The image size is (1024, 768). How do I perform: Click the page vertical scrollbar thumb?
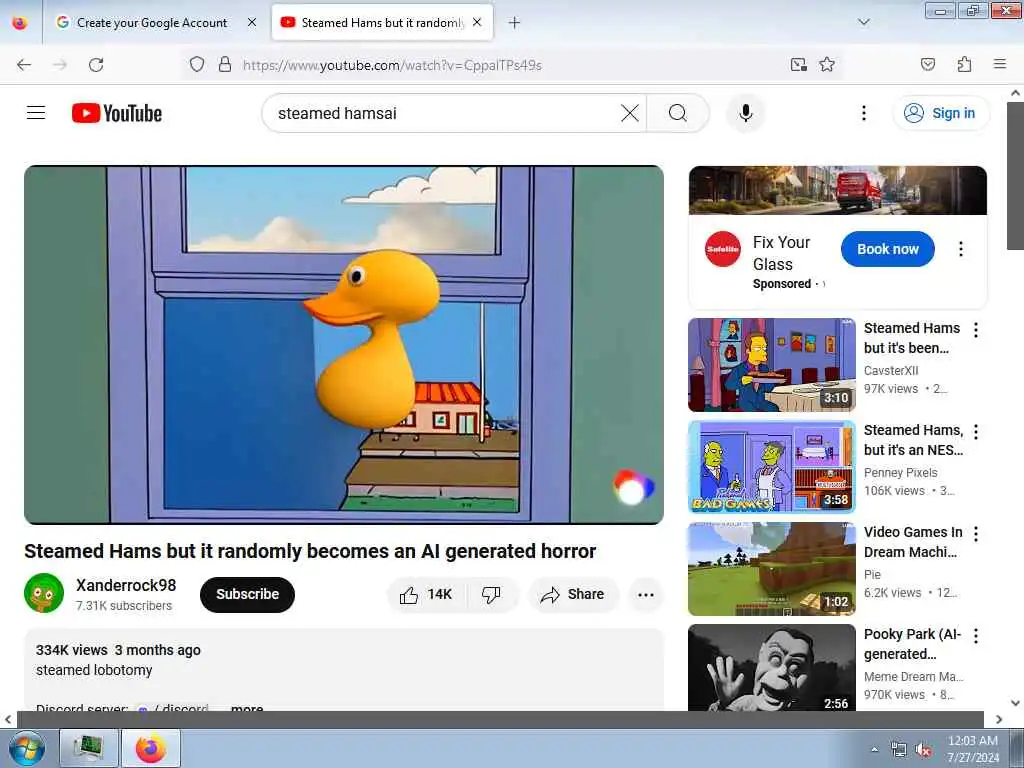tap(1015, 176)
